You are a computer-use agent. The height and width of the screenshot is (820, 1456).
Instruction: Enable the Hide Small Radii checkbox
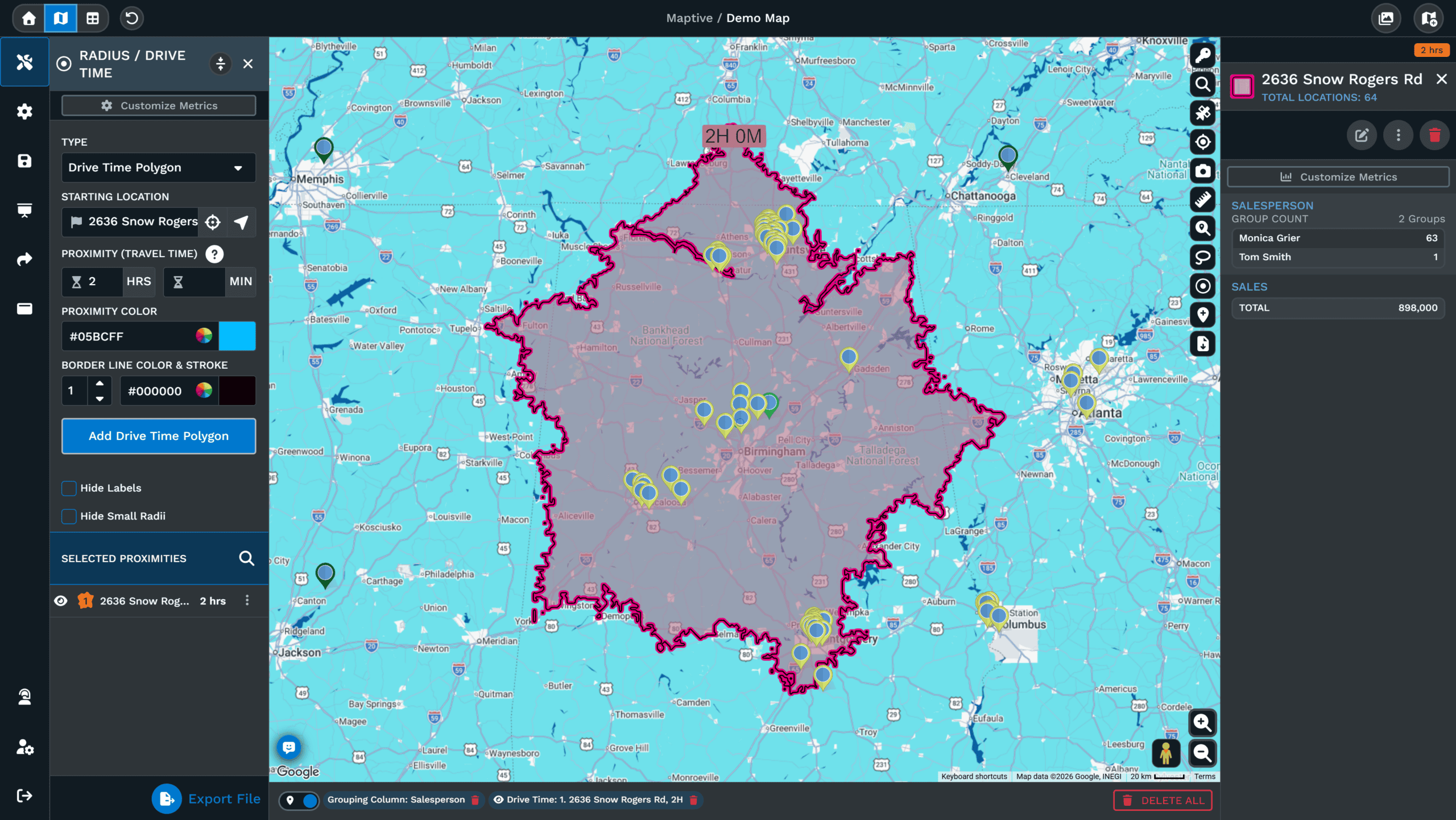click(x=69, y=516)
